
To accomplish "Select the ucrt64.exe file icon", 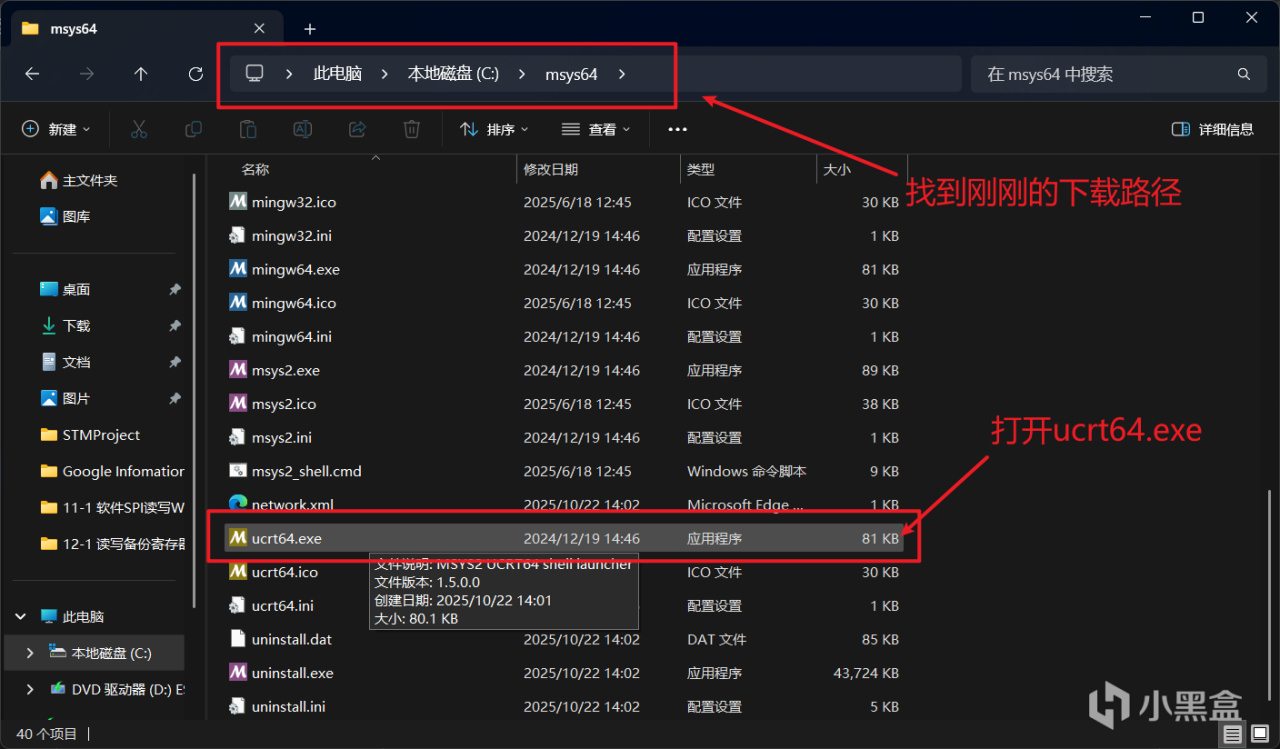I will (x=238, y=538).
